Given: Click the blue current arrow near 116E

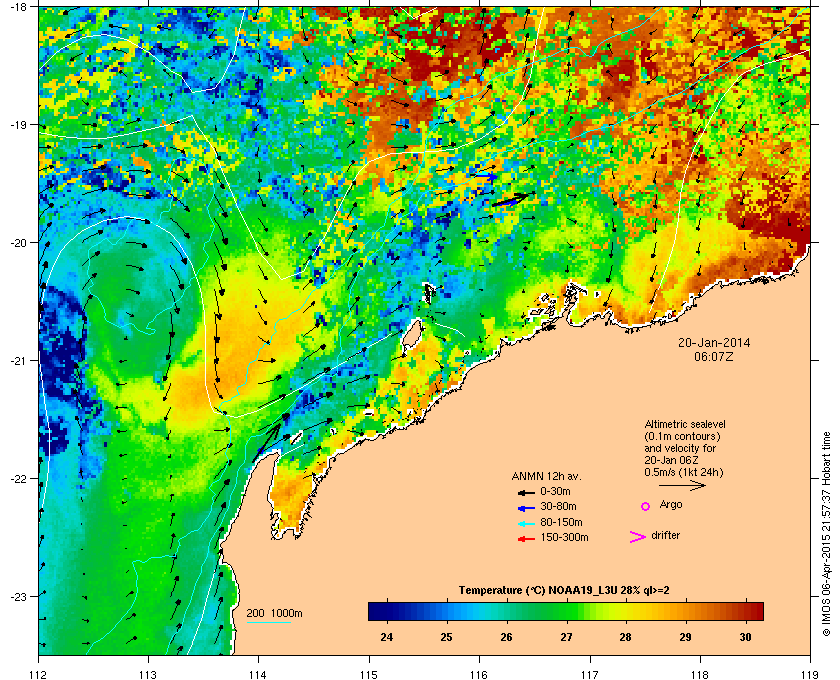Looking at the screenshot, I should [x=486, y=176].
